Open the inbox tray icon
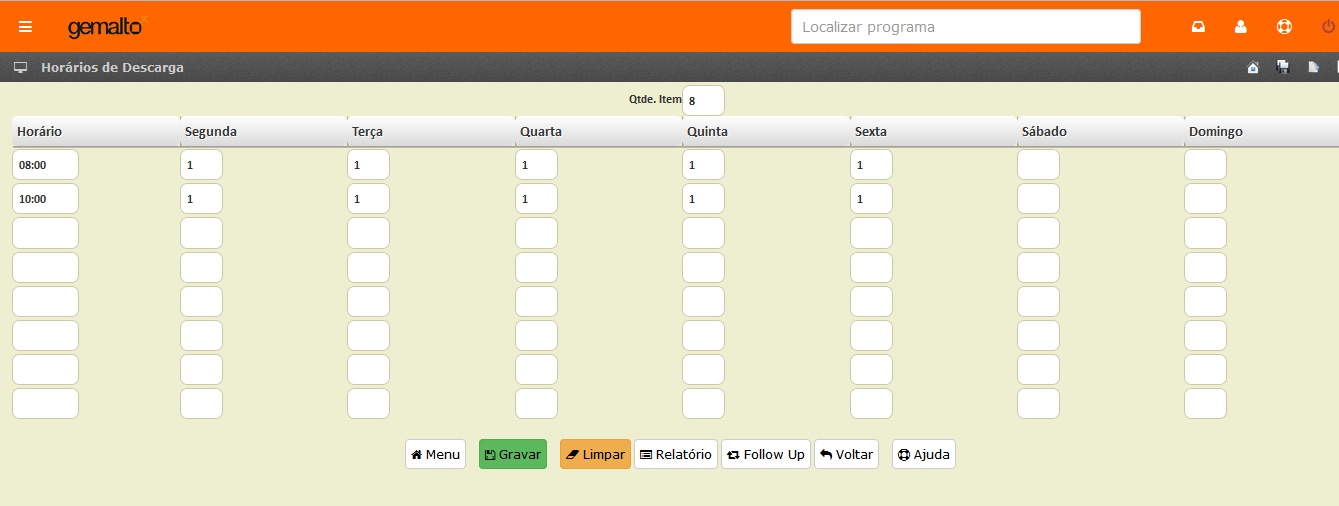 [1198, 27]
